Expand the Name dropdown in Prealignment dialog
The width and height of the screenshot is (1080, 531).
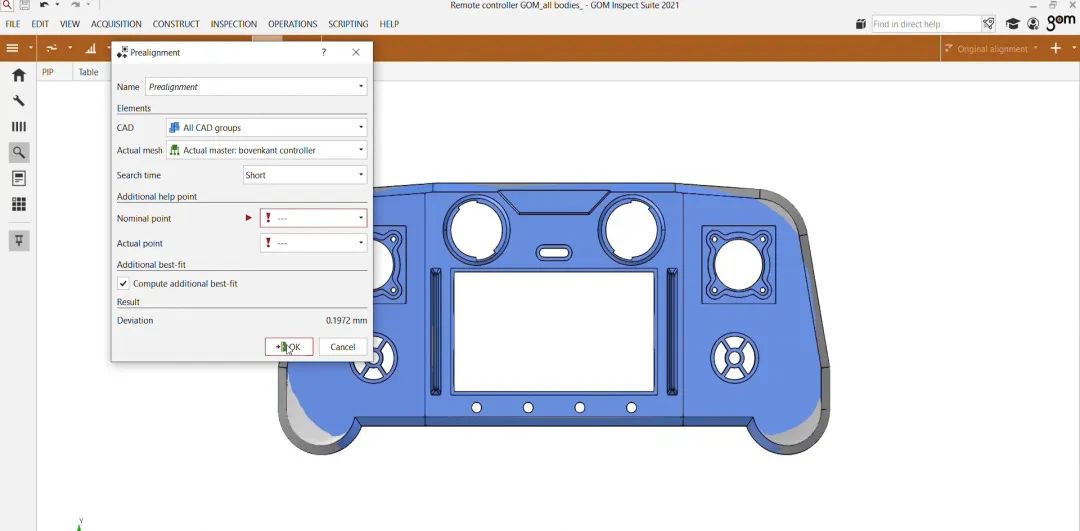[361, 87]
